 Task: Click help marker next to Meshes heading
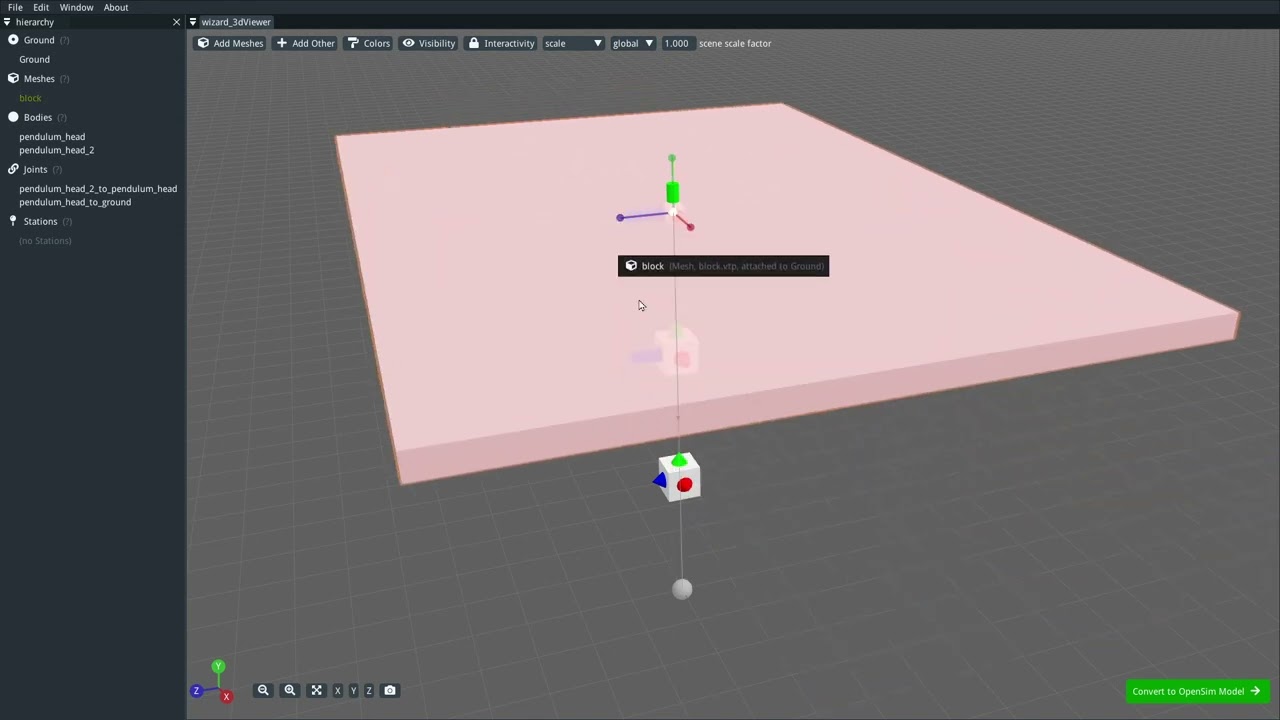[64, 79]
